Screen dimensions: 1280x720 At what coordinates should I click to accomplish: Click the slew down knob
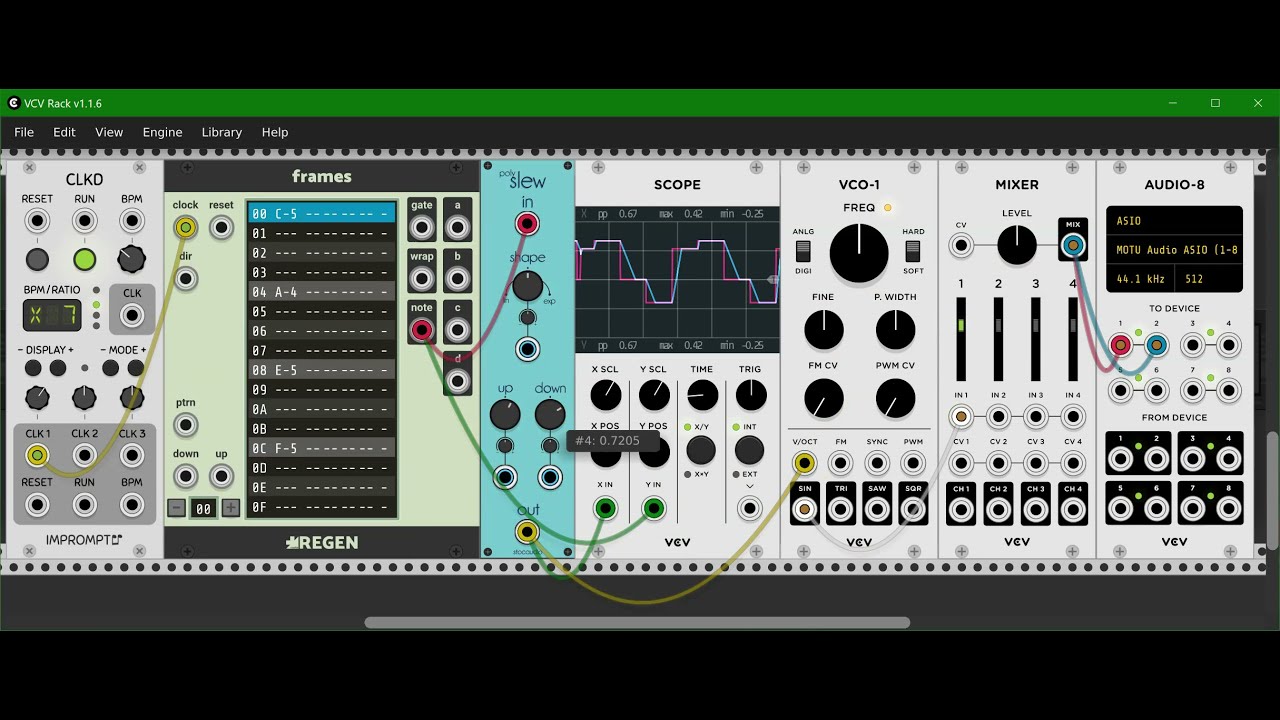550,414
